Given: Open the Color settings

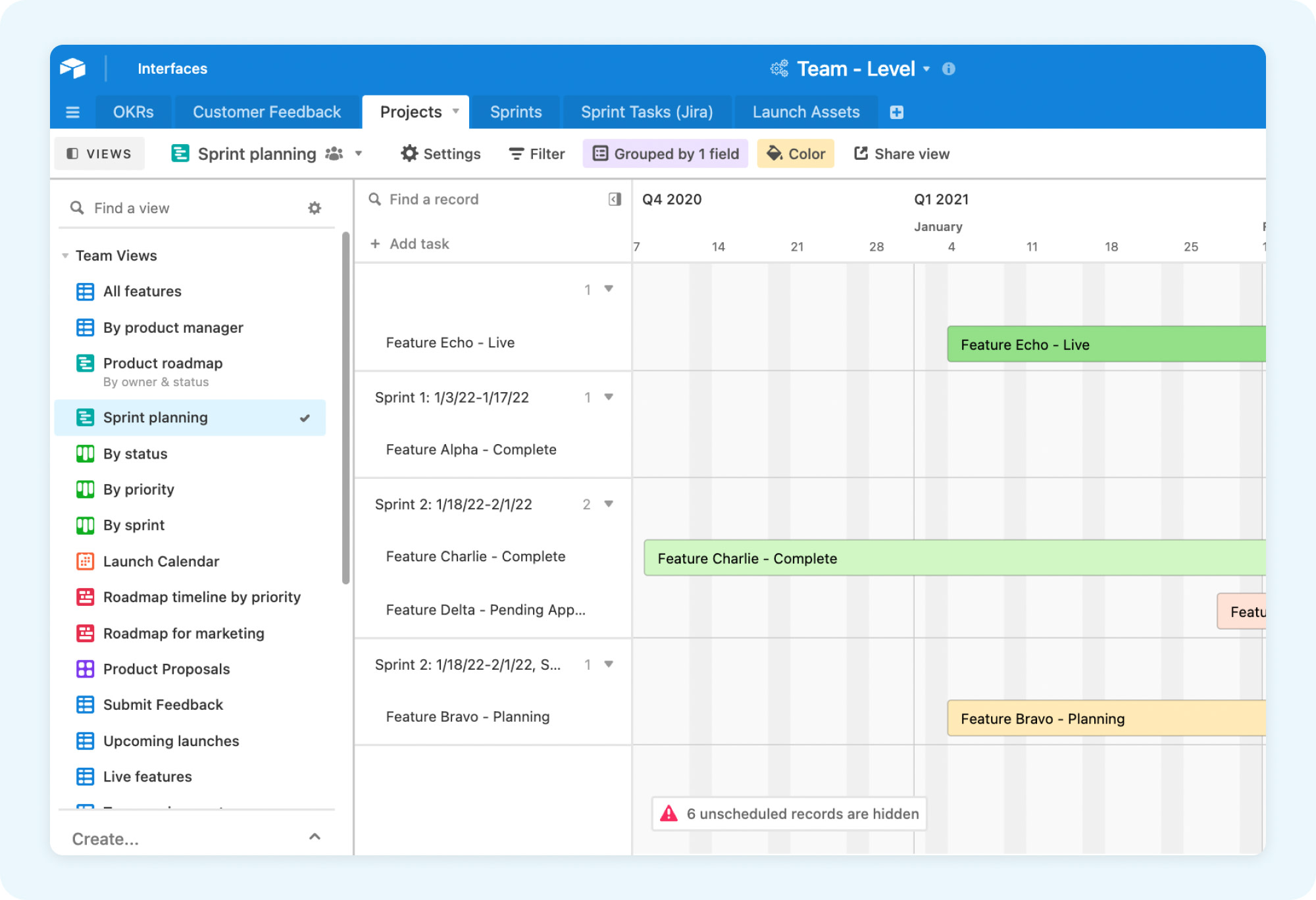Looking at the screenshot, I should 796,153.
